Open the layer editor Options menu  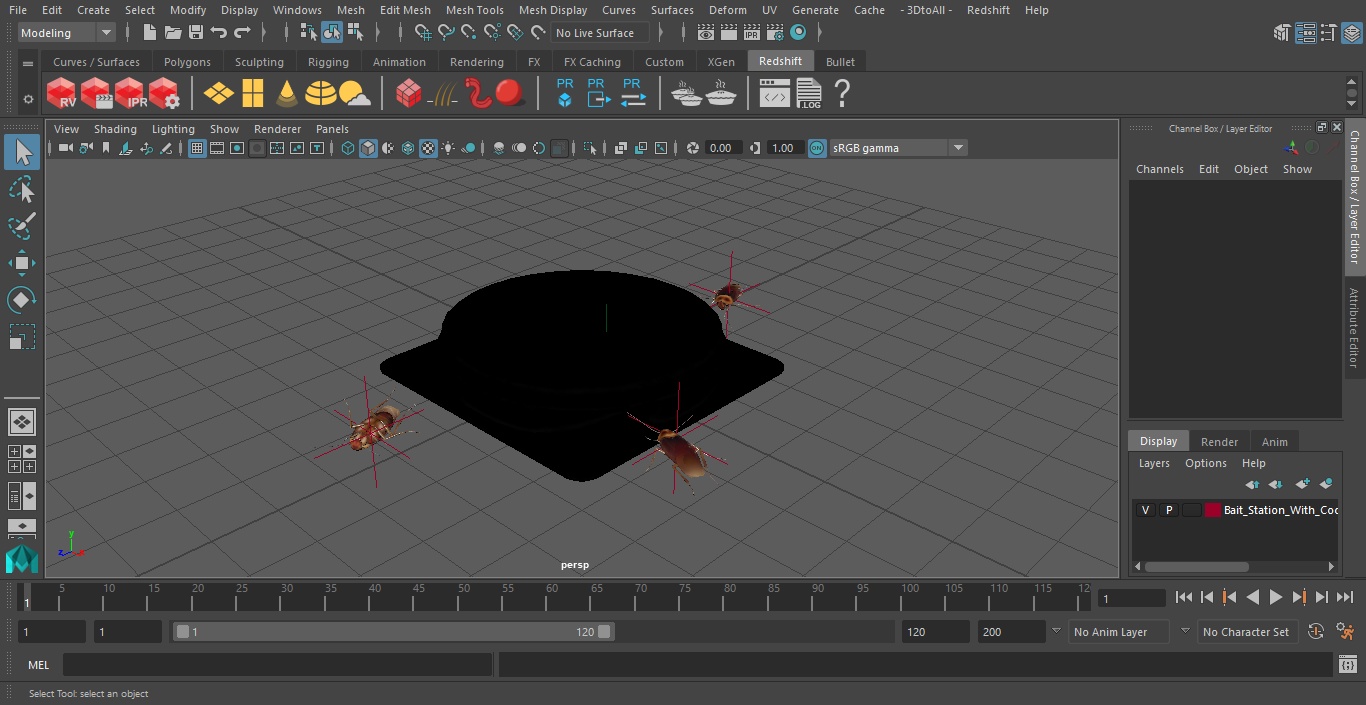(1205, 463)
